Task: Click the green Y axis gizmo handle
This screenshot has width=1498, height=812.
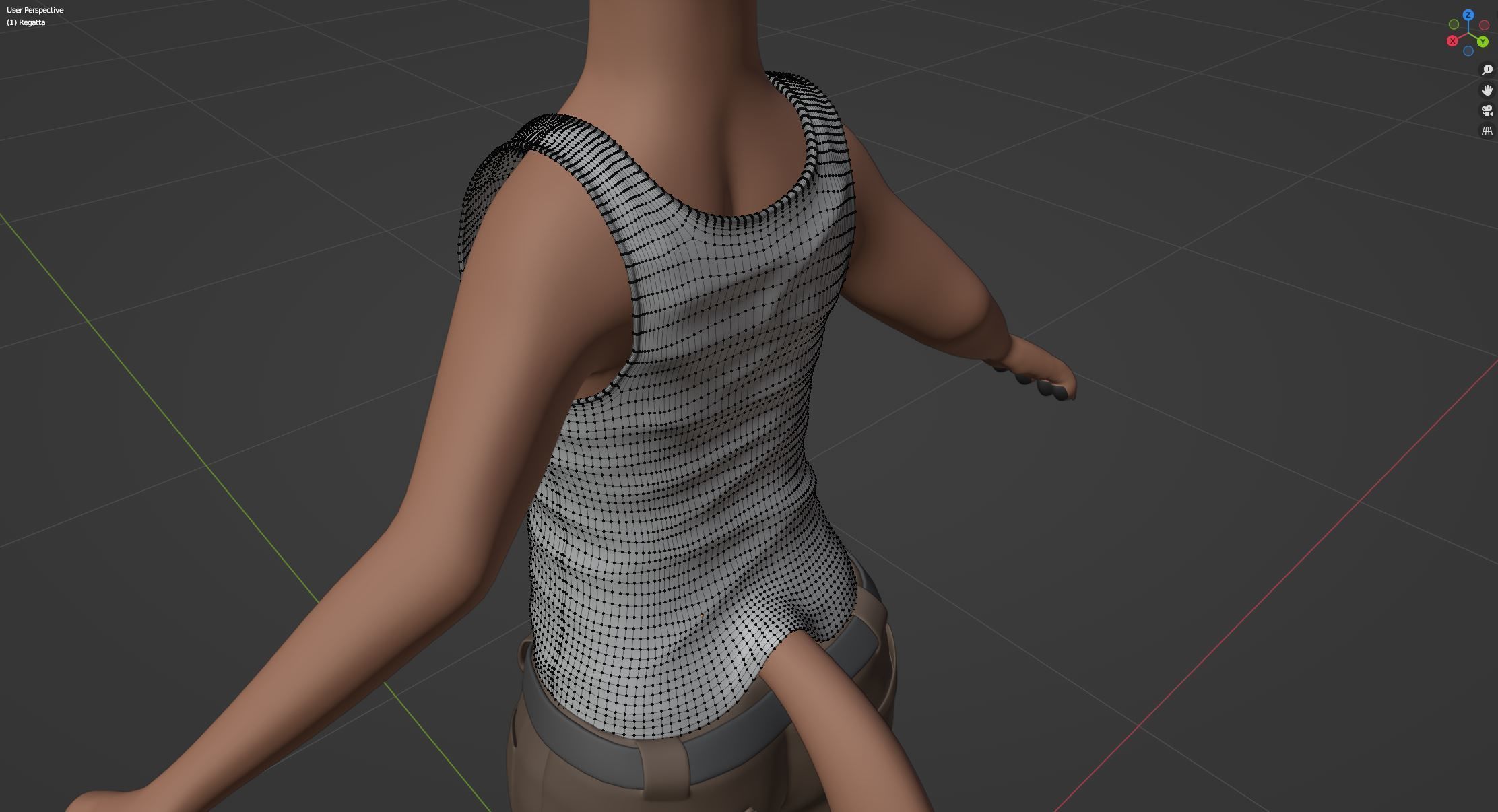Action: tap(1483, 42)
